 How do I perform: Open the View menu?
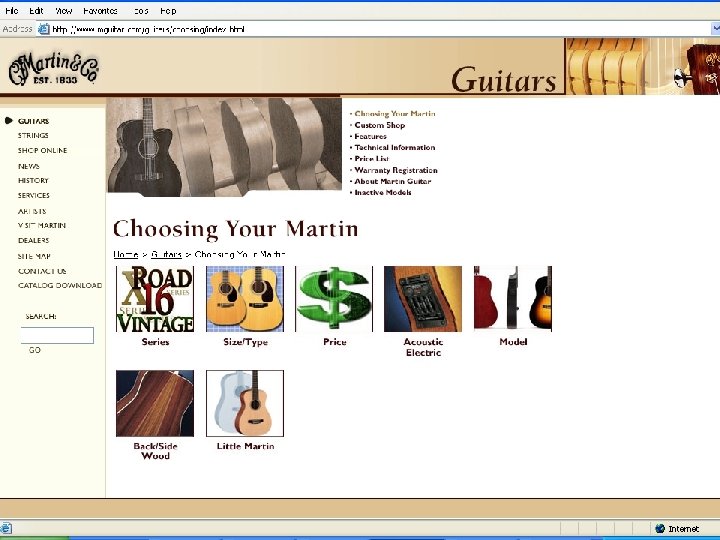63,11
